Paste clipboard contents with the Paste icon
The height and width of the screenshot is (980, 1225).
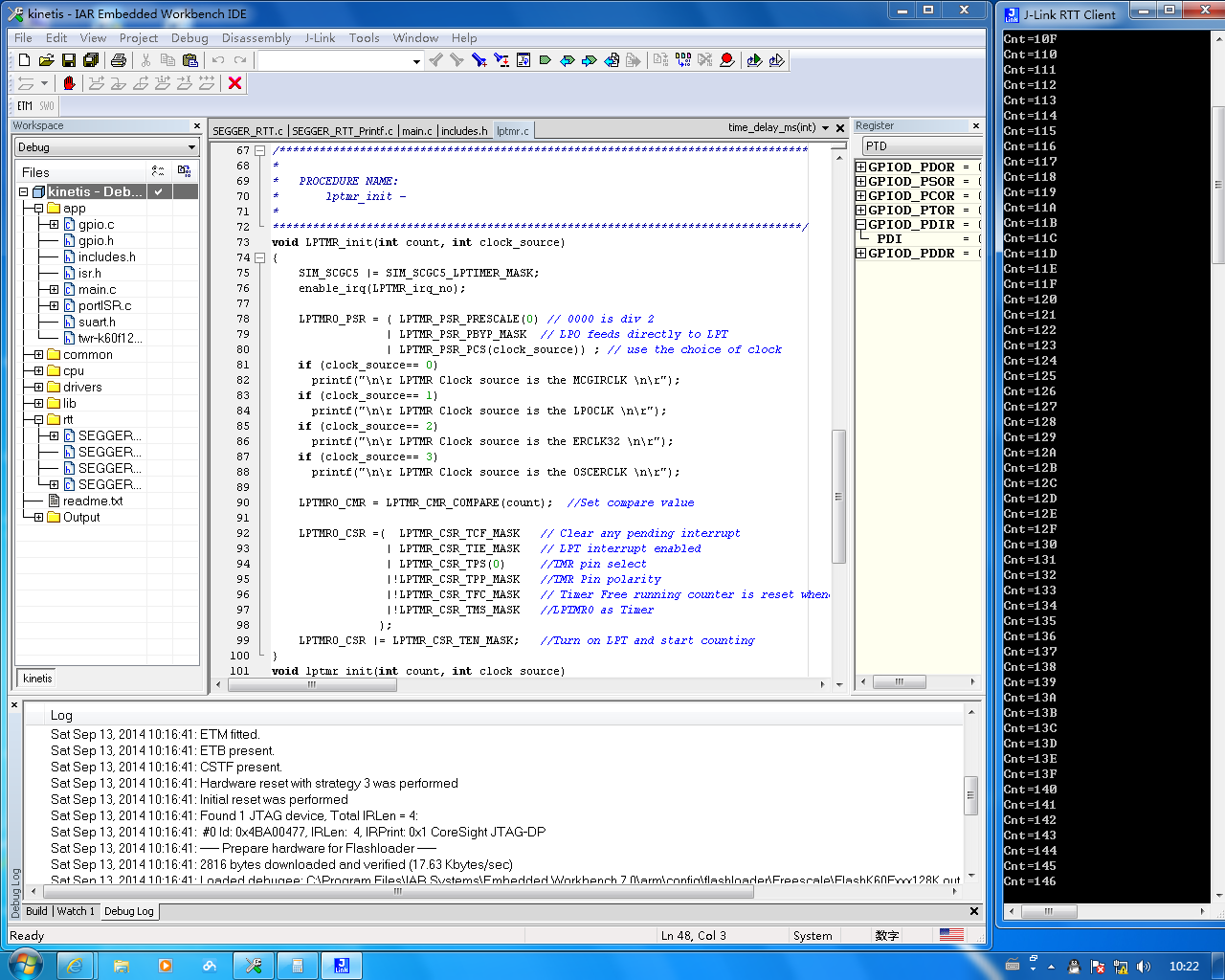(190, 60)
